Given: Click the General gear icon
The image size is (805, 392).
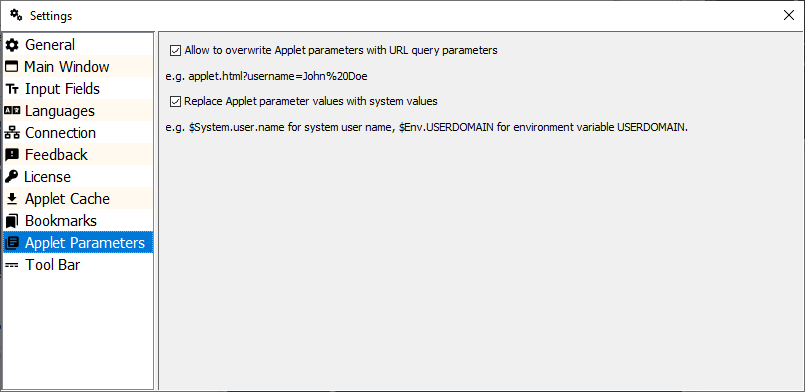Looking at the screenshot, I should (x=12, y=45).
